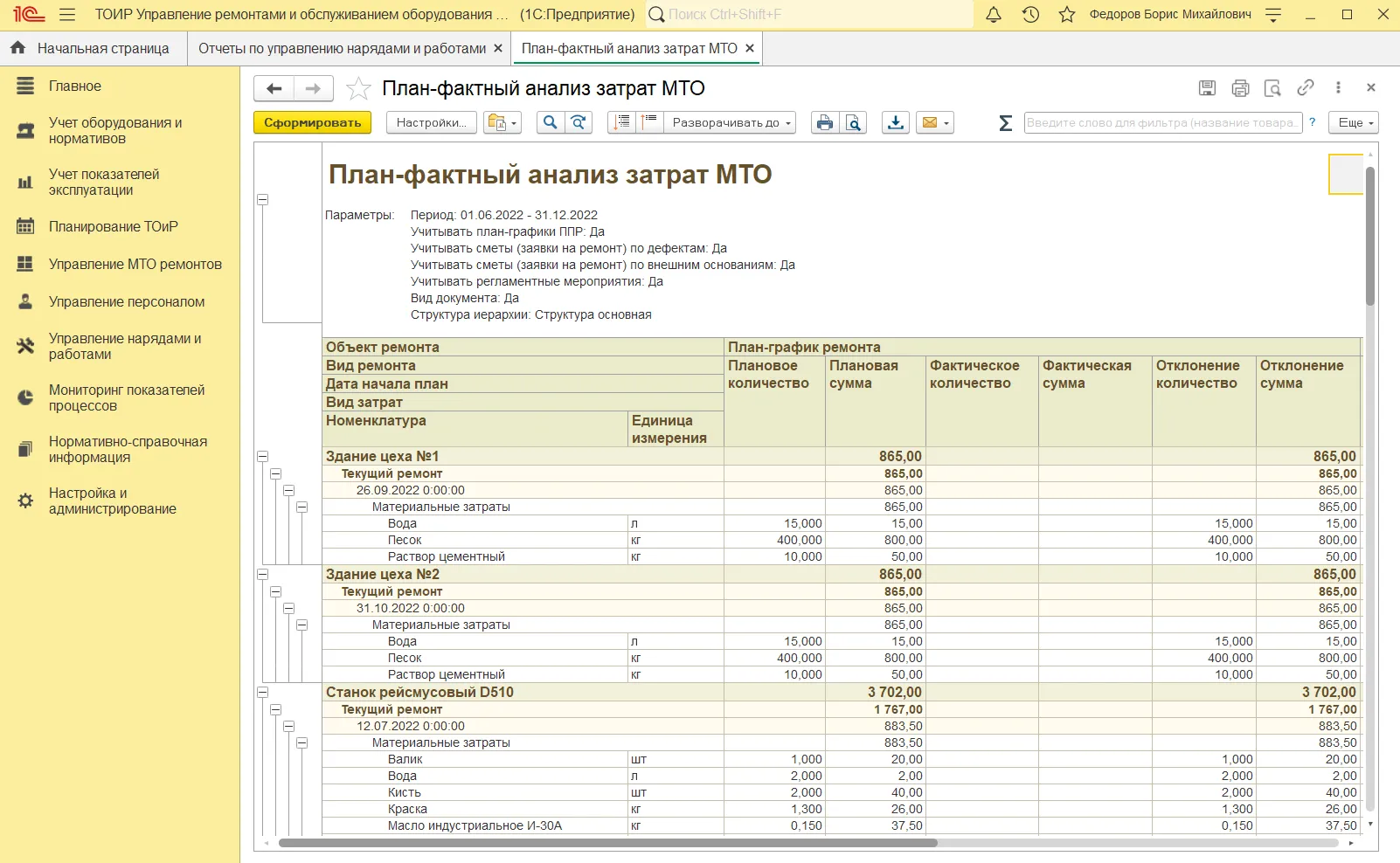Viewport: 1400px width, 863px height.
Task: Open notifications bell
Action: pyautogui.click(x=994, y=15)
